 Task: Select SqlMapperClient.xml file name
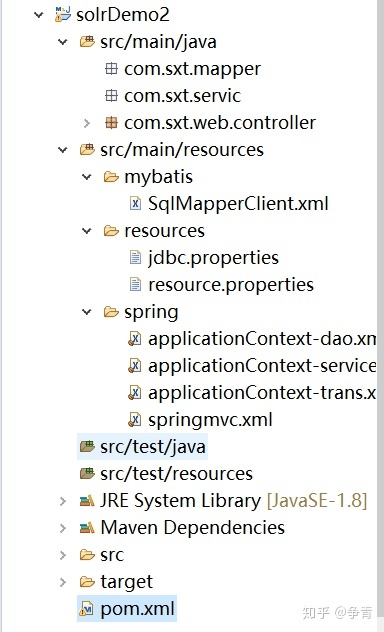239,204
